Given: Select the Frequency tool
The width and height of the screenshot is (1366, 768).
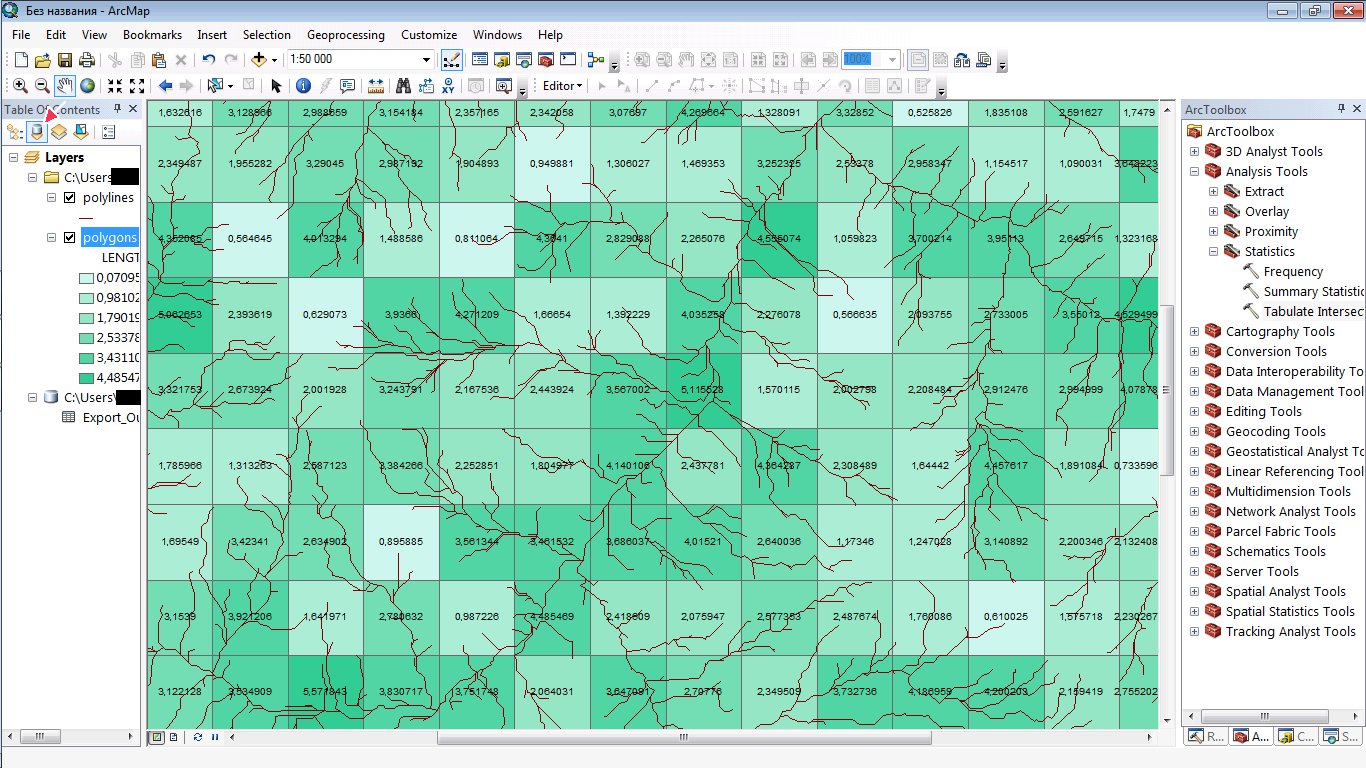Looking at the screenshot, I should pyautogui.click(x=1292, y=272).
